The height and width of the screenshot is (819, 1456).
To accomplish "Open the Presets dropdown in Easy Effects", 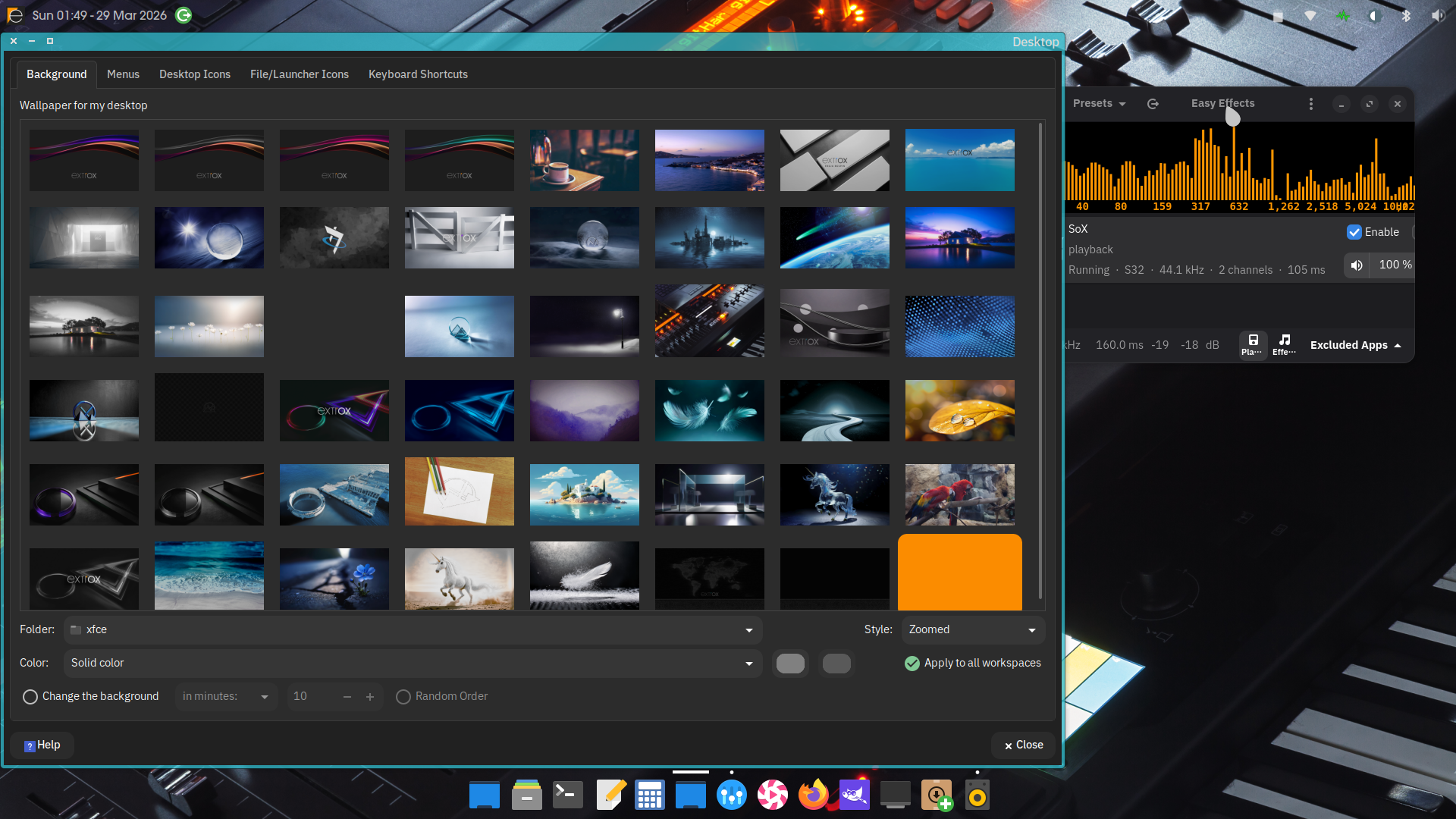I will pos(1099,104).
